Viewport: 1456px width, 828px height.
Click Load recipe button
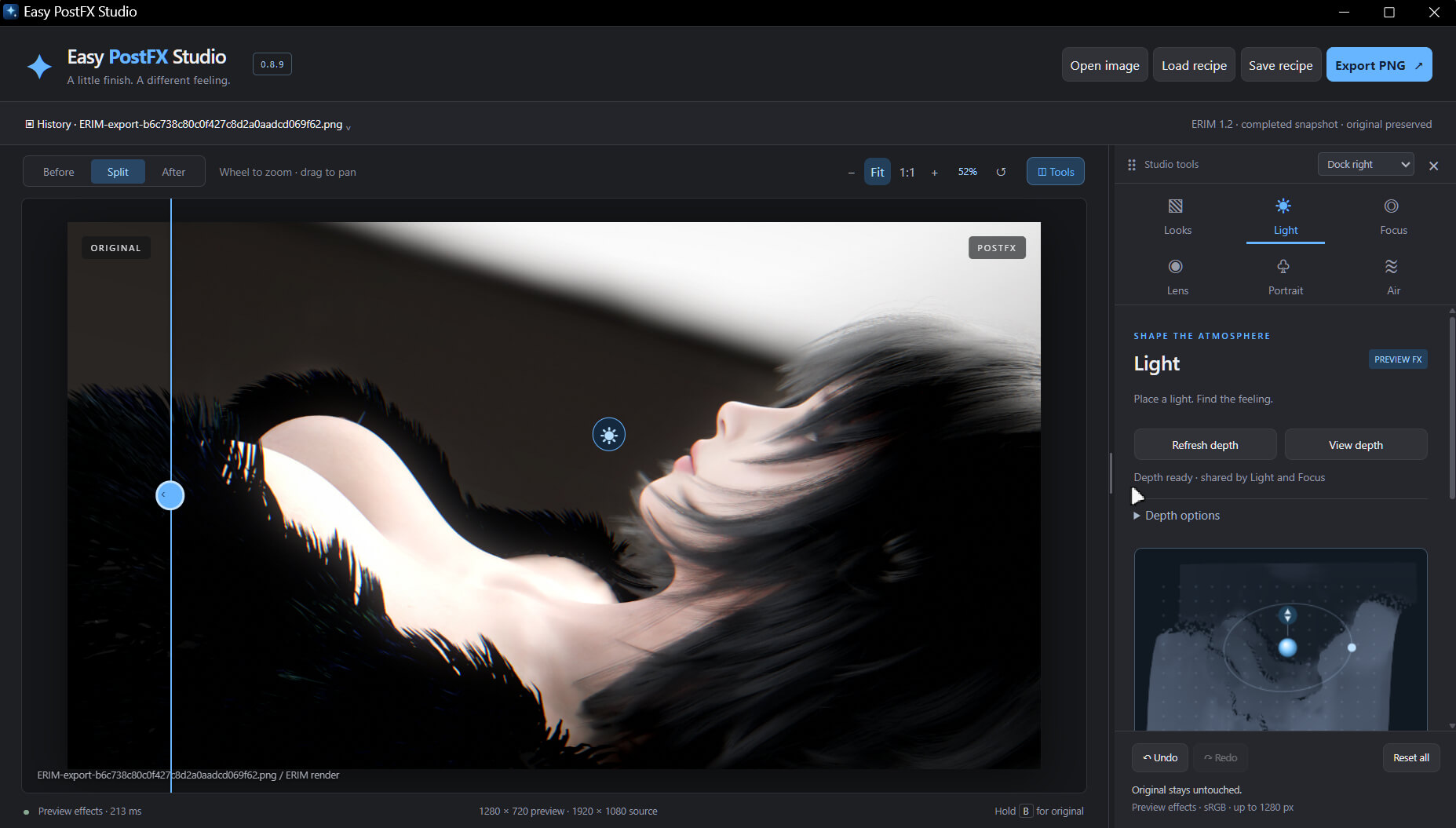click(x=1194, y=65)
